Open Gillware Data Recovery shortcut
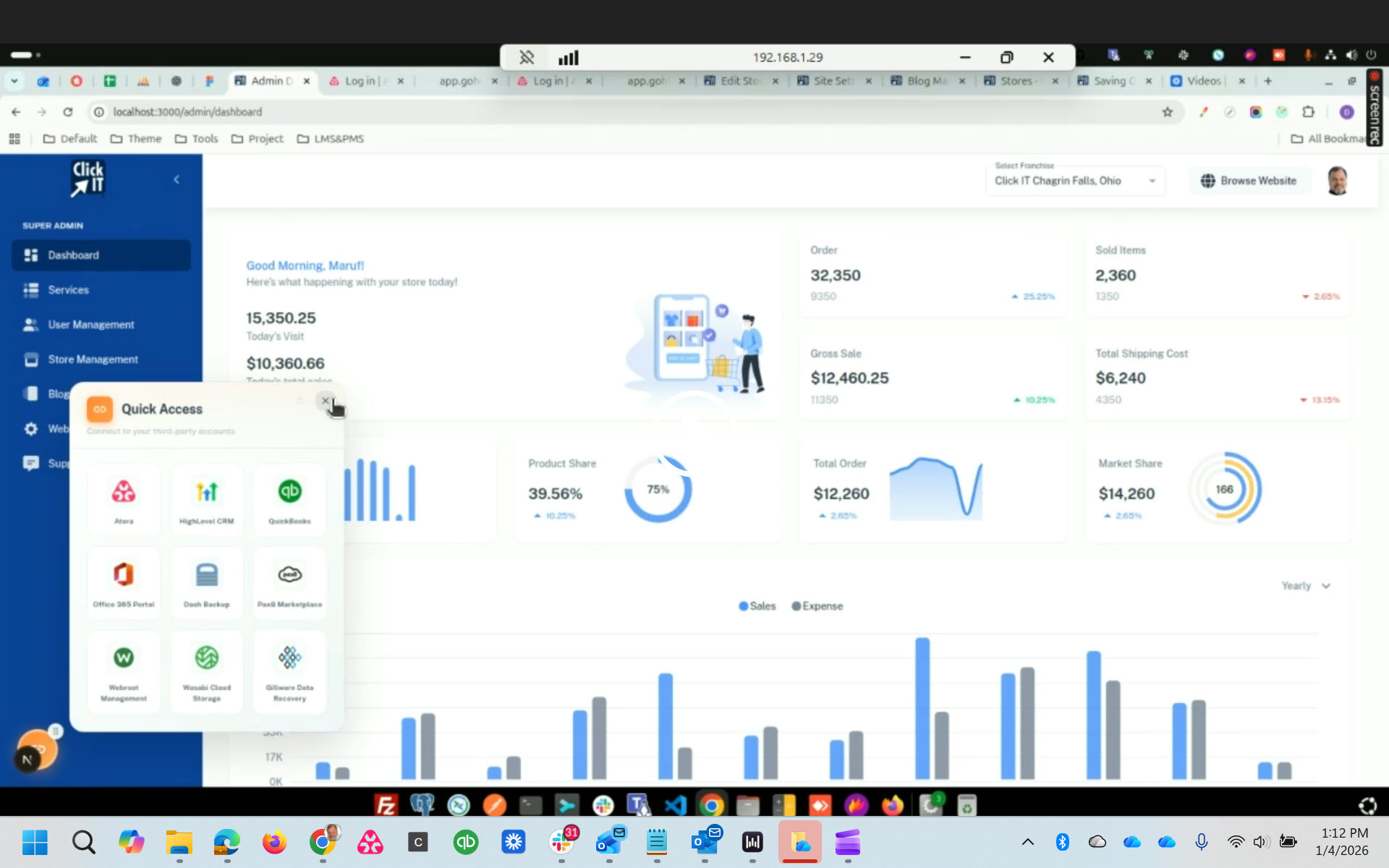This screenshot has width=1389, height=868. 289,671
